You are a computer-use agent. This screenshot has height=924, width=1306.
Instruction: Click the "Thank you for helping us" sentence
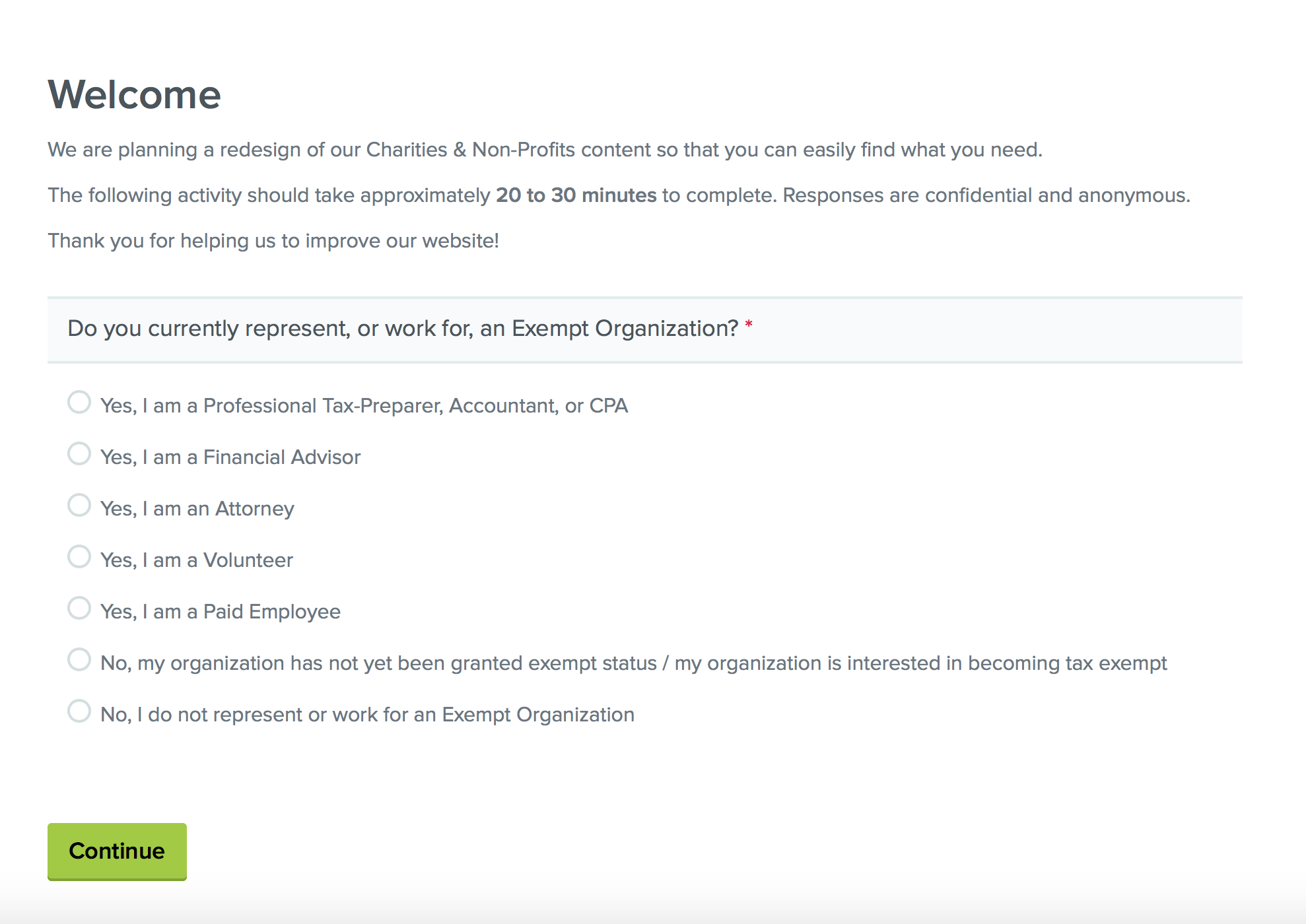pyautogui.click(x=273, y=241)
